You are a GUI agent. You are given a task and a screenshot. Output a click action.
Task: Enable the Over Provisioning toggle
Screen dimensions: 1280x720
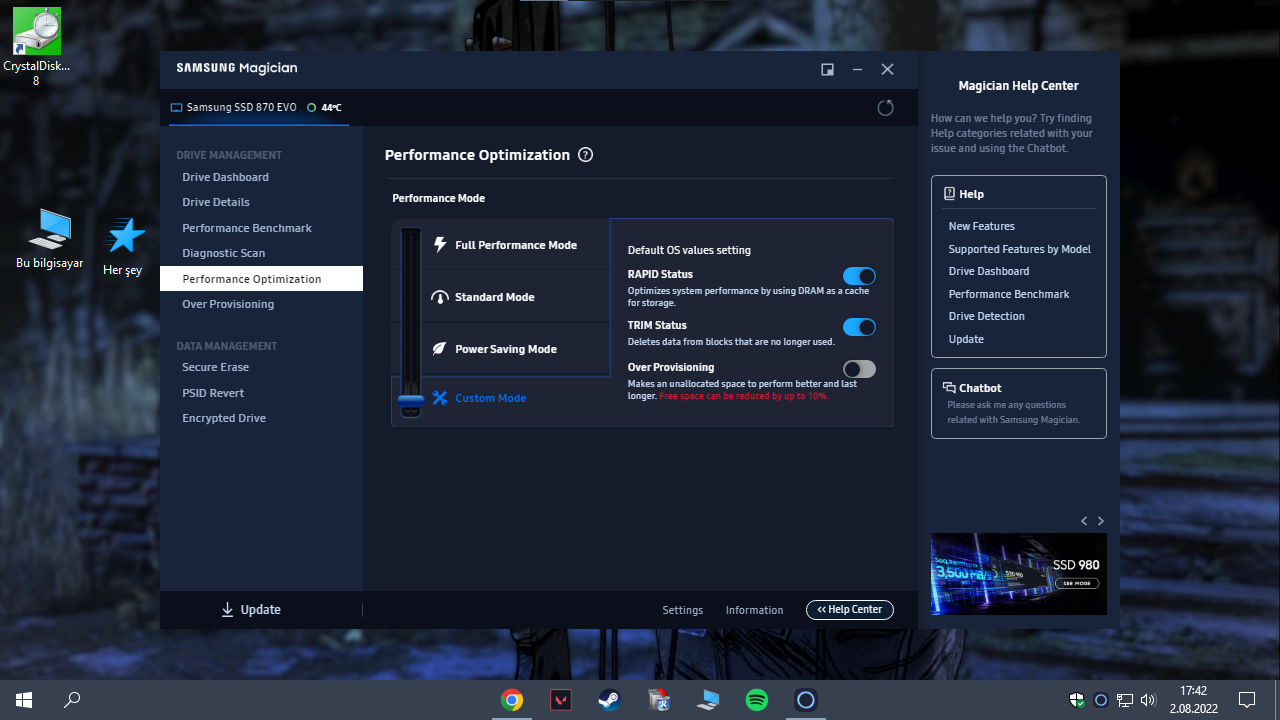pos(859,369)
